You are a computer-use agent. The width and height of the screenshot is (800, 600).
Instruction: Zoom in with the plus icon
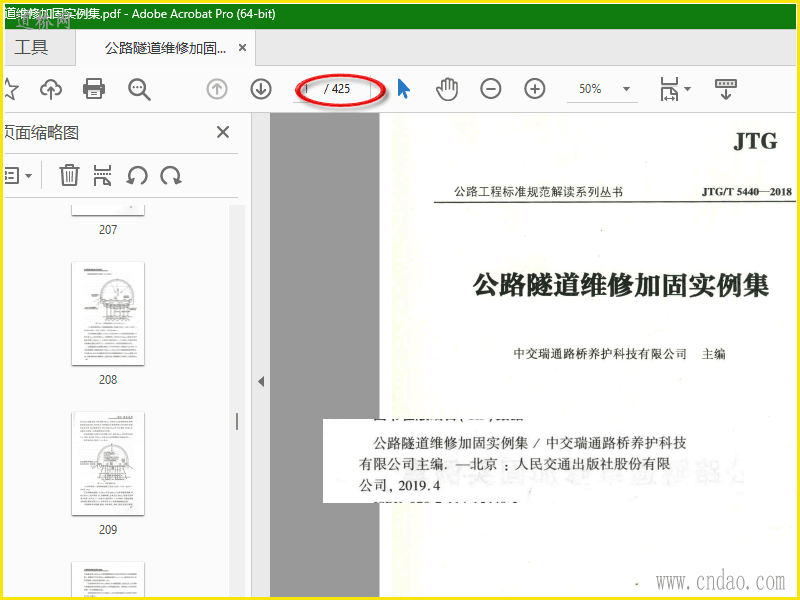coord(535,89)
